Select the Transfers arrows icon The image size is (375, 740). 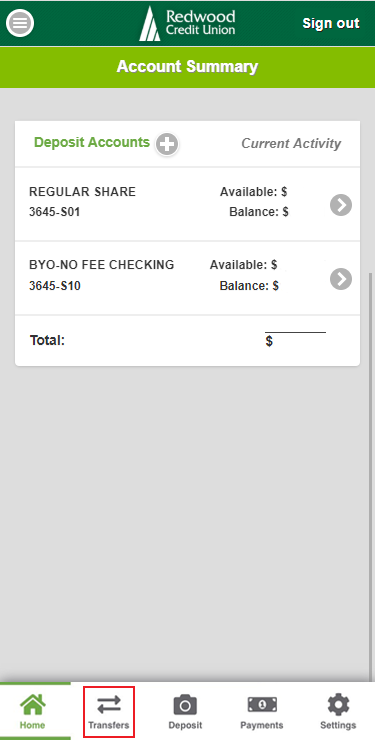click(109, 706)
